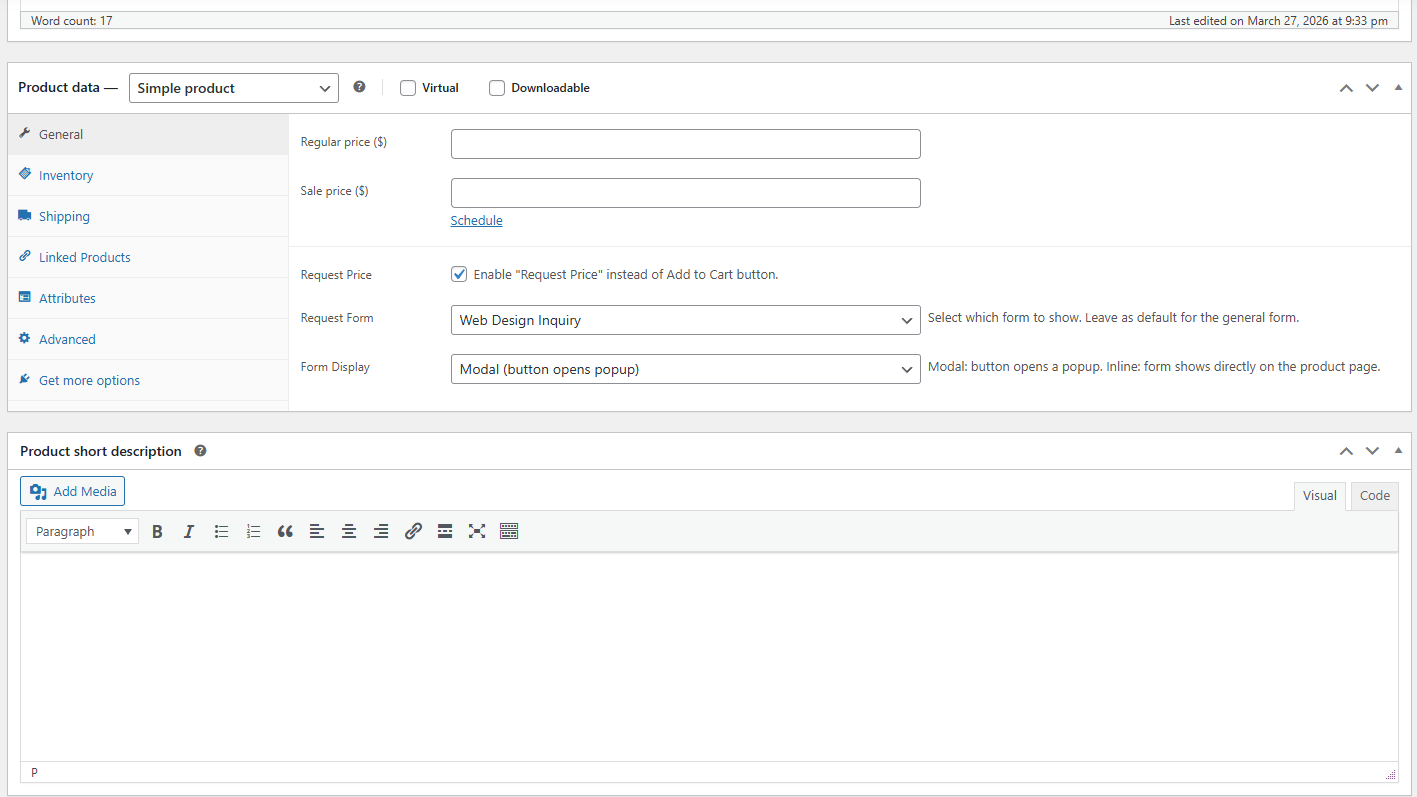Image resolution: width=1417 pixels, height=797 pixels.
Task: Switch to the Inventory tab
Action: click(66, 175)
